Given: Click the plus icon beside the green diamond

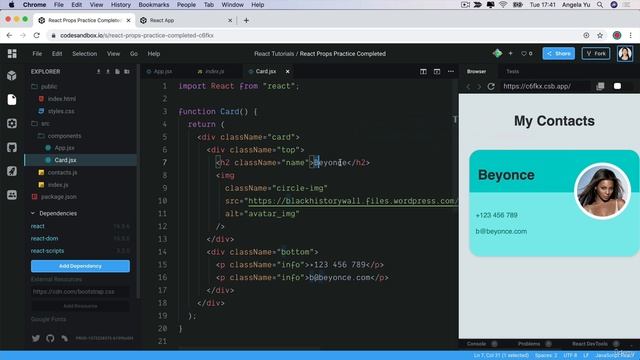Looking at the screenshot, I should [510, 53].
